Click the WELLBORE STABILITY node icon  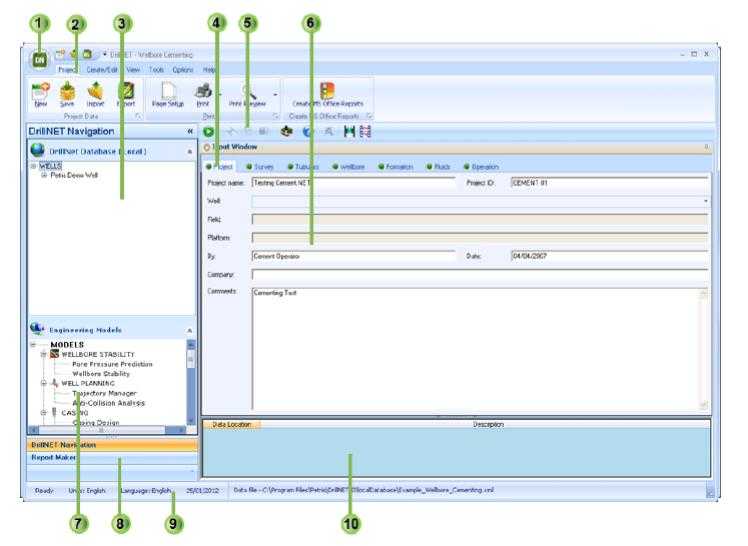point(54,354)
